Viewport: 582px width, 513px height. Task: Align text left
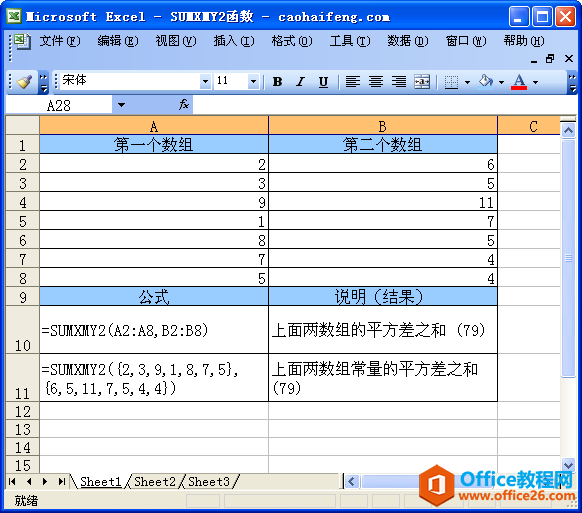point(353,81)
